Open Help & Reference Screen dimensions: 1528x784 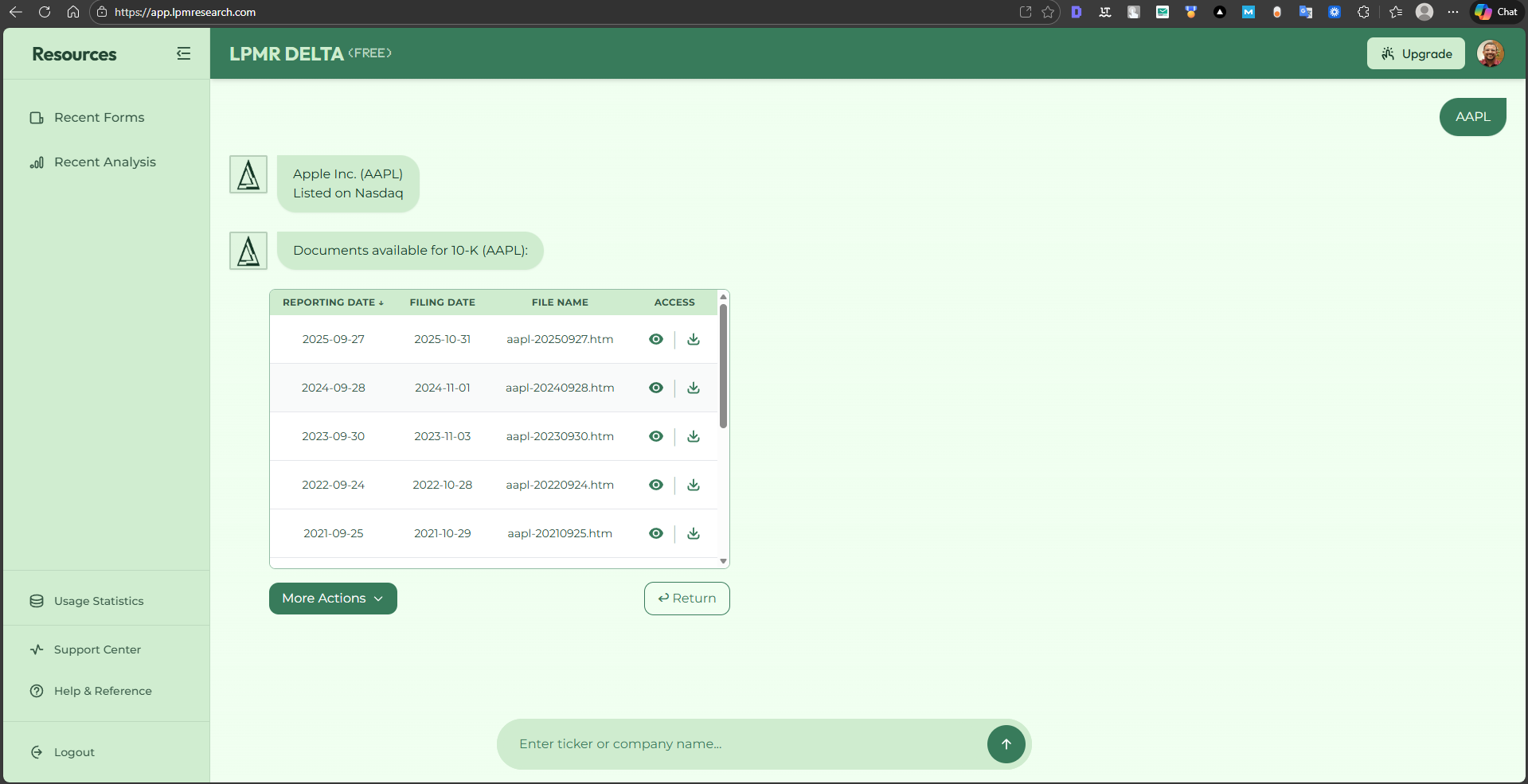click(x=102, y=691)
